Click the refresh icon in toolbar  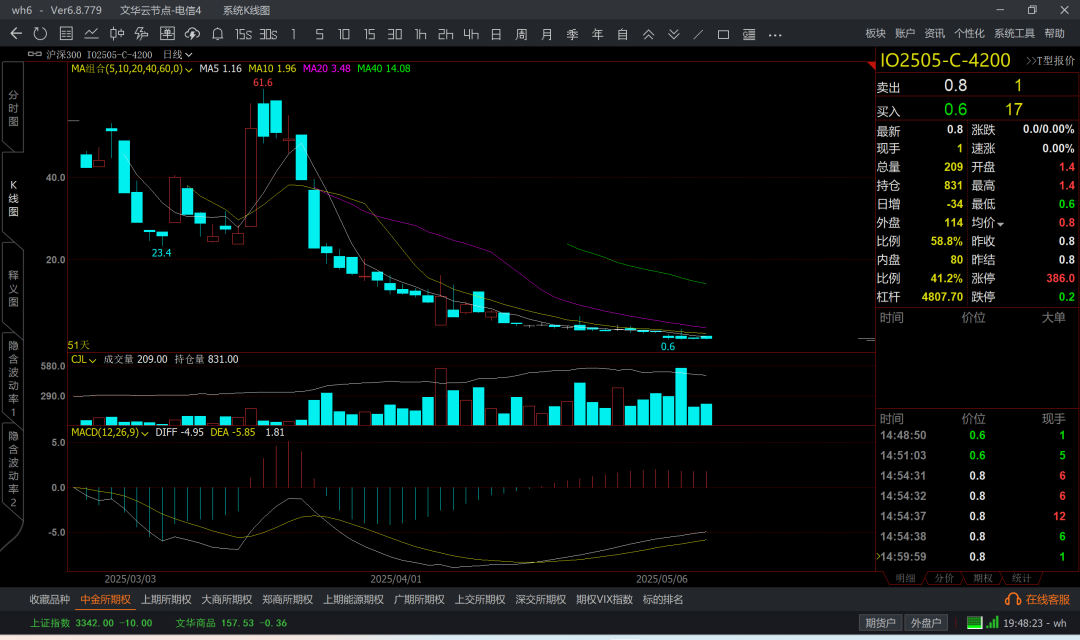point(40,34)
